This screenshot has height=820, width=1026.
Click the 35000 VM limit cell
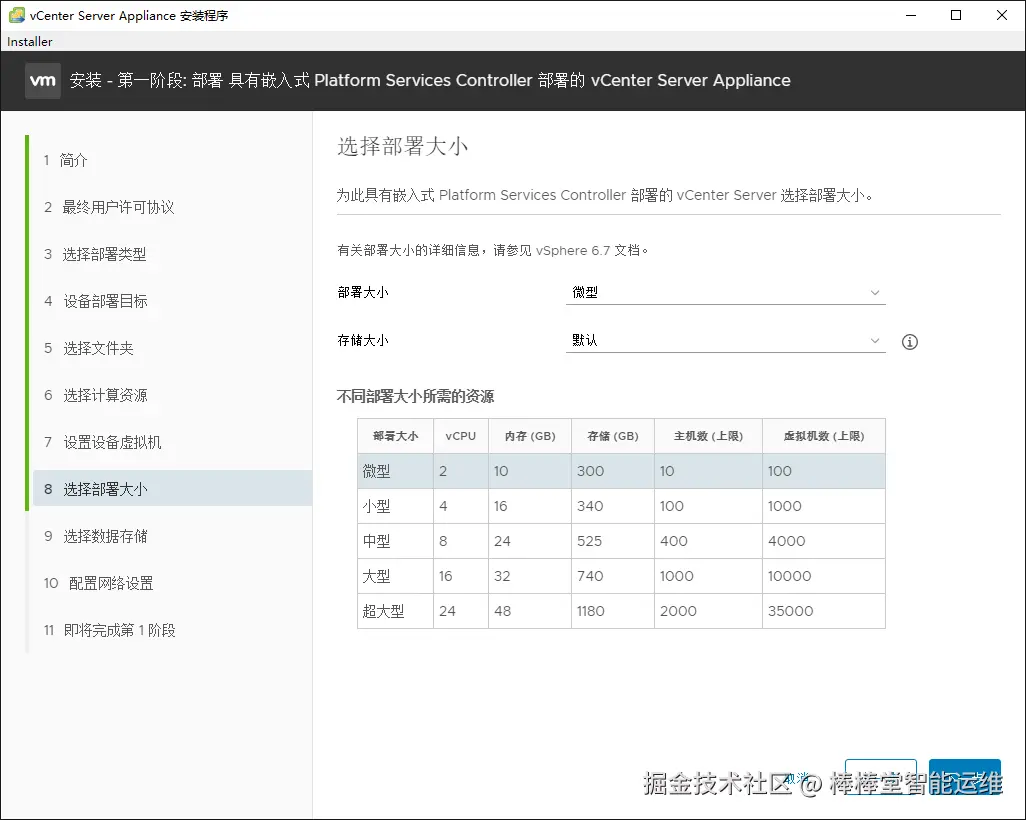(824, 611)
